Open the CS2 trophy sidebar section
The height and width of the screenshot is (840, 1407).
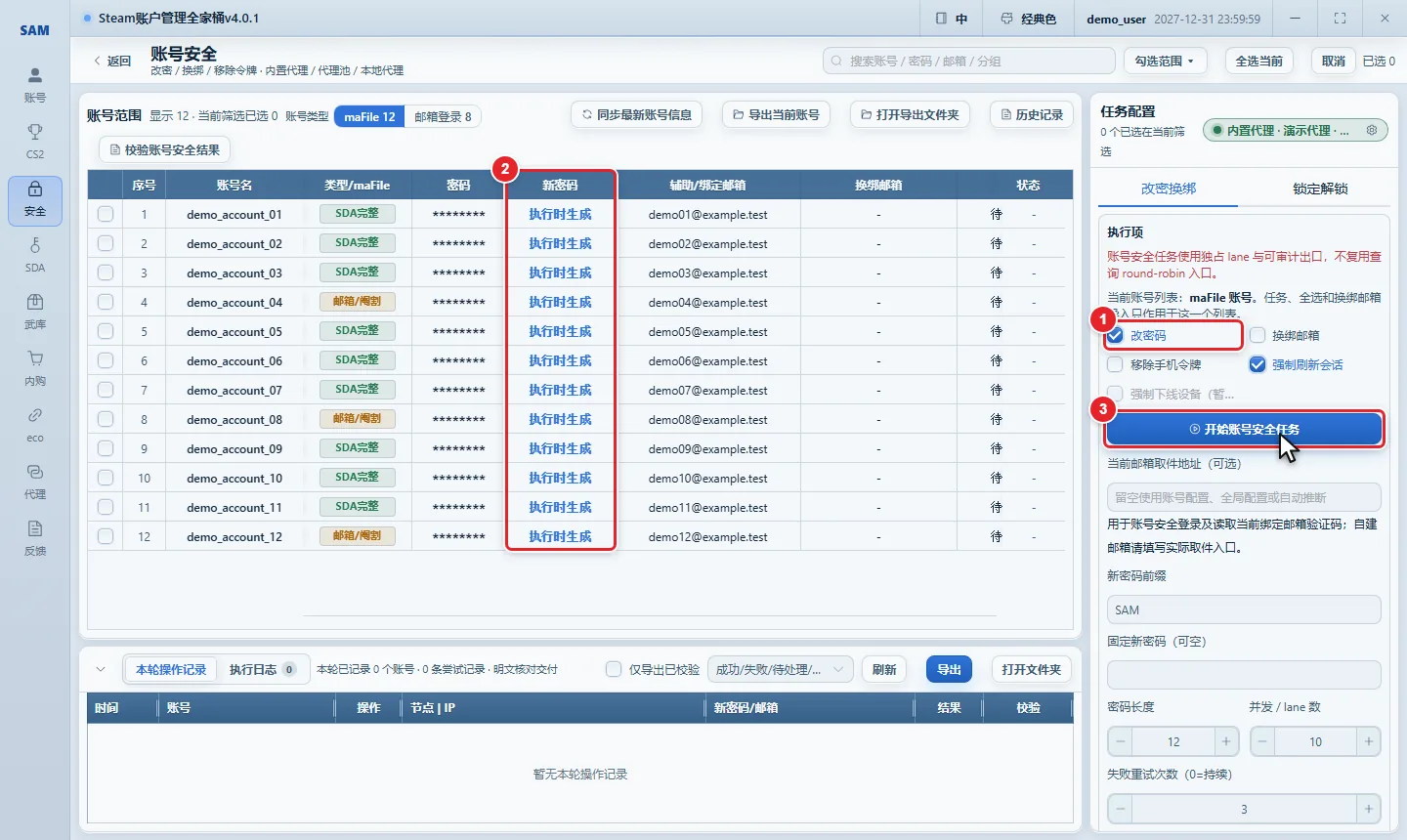coord(35,142)
